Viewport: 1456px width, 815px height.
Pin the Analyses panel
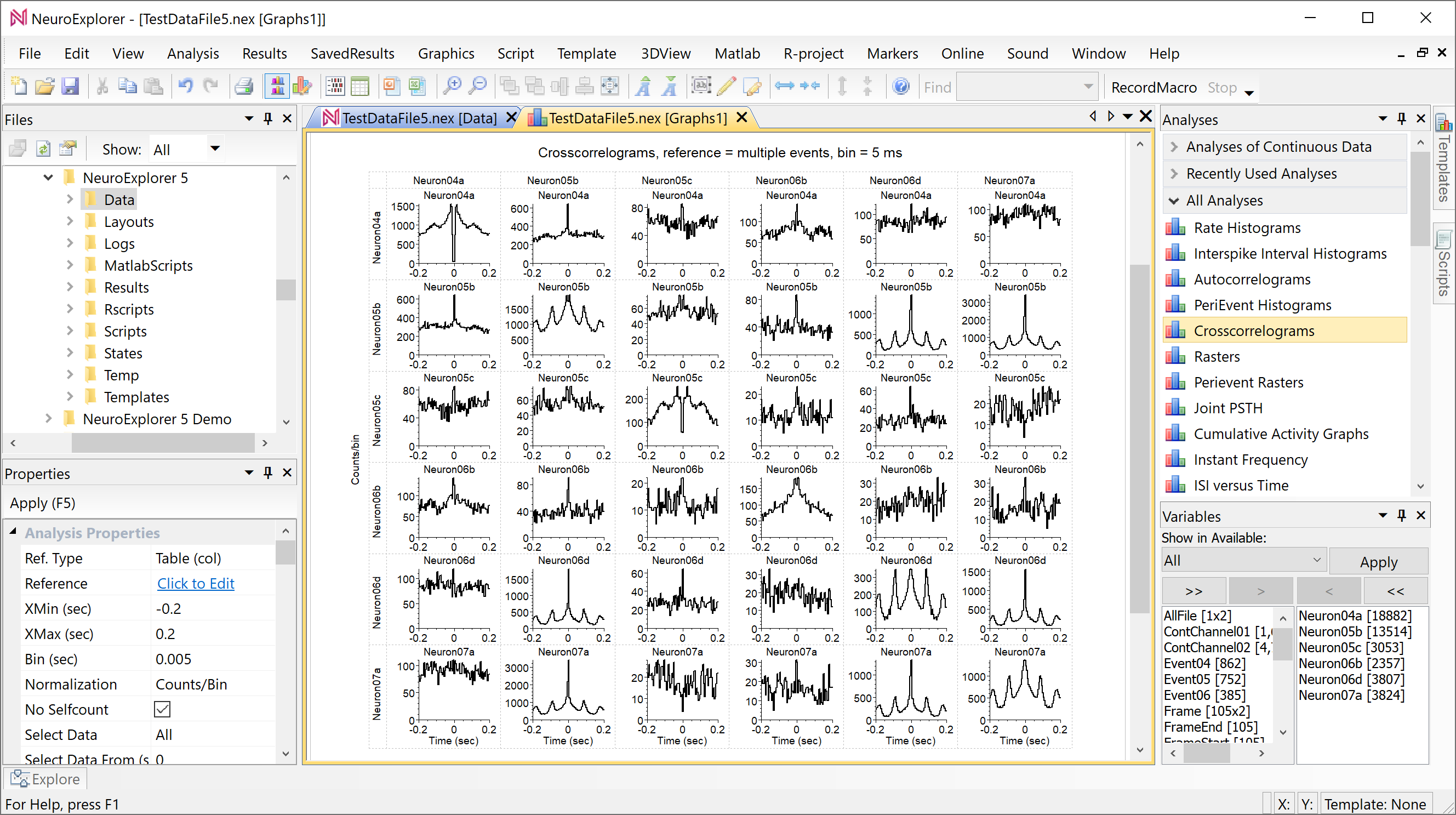(1402, 119)
